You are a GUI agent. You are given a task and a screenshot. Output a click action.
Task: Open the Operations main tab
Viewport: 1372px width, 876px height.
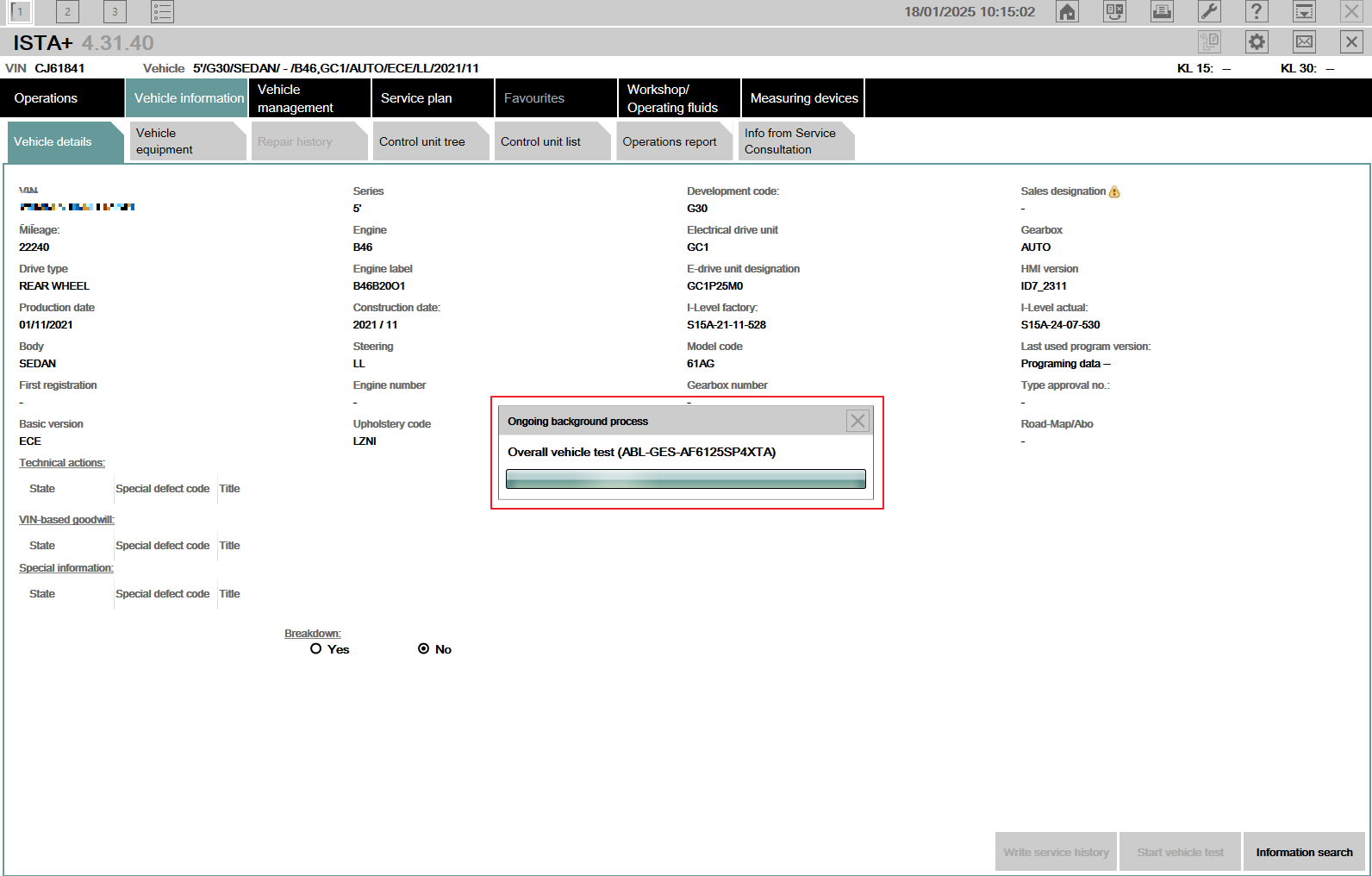point(62,98)
